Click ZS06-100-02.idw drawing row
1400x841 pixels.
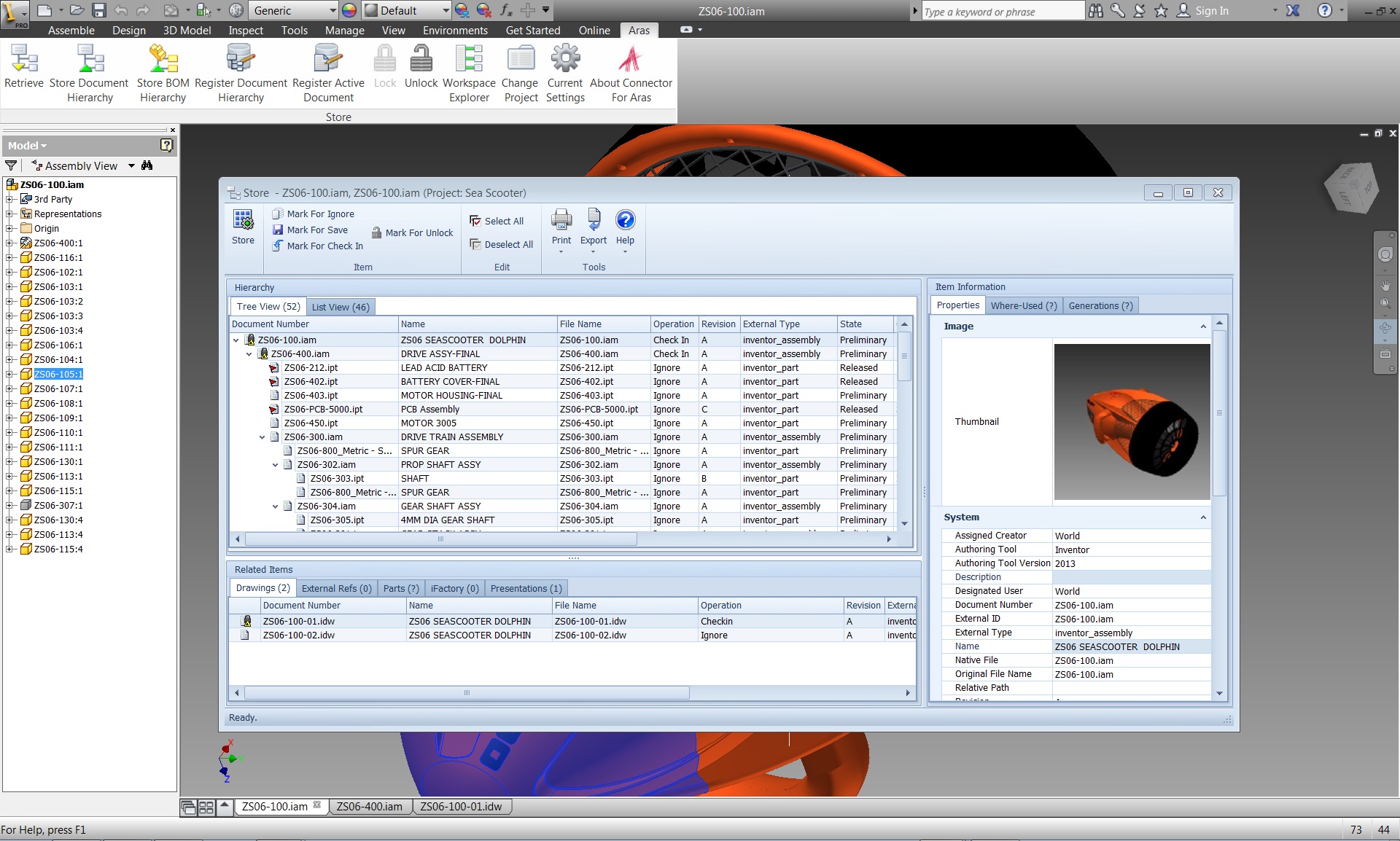tap(572, 635)
